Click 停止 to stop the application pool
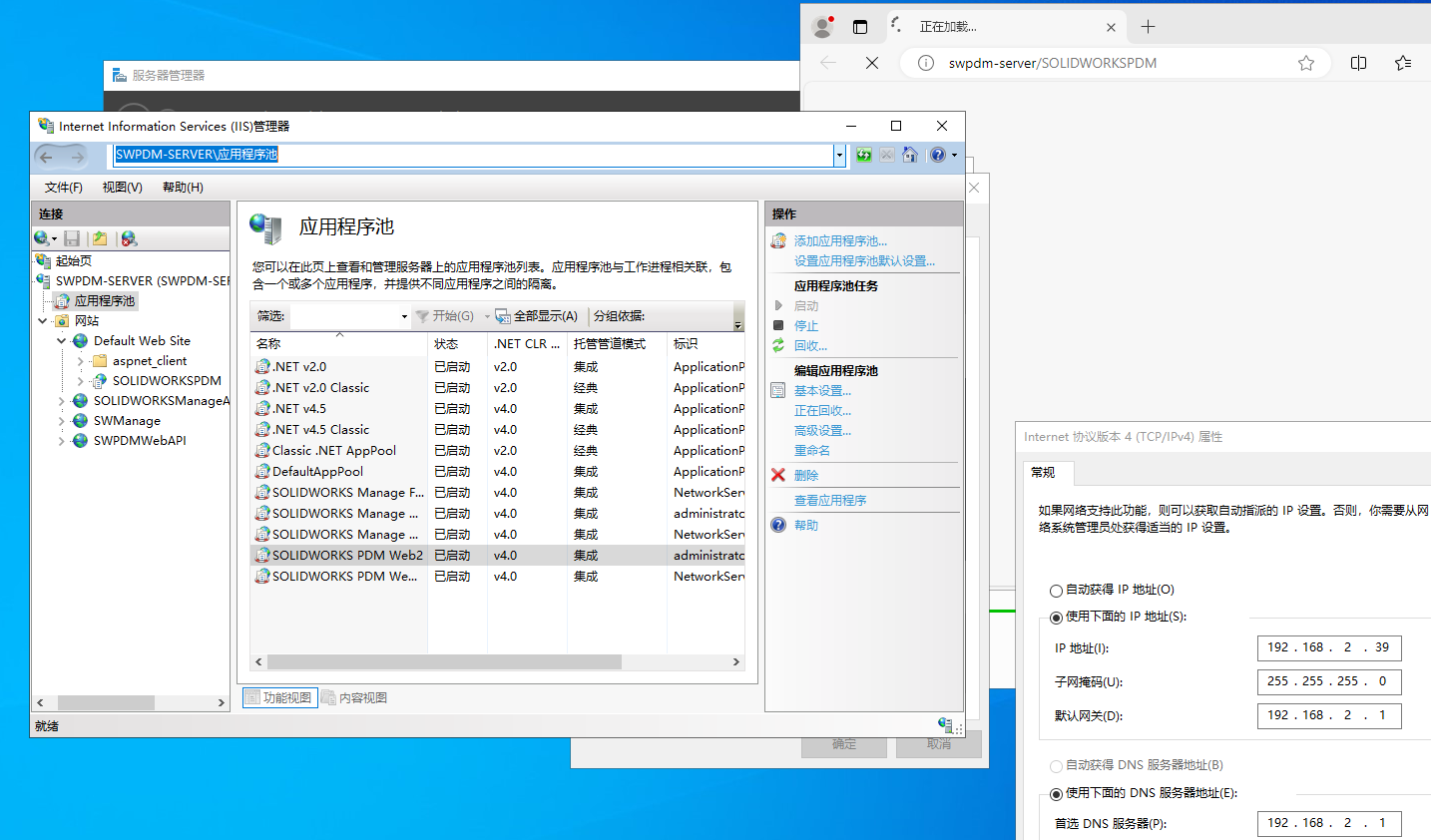The width and height of the screenshot is (1431, 840). point(806,326)
